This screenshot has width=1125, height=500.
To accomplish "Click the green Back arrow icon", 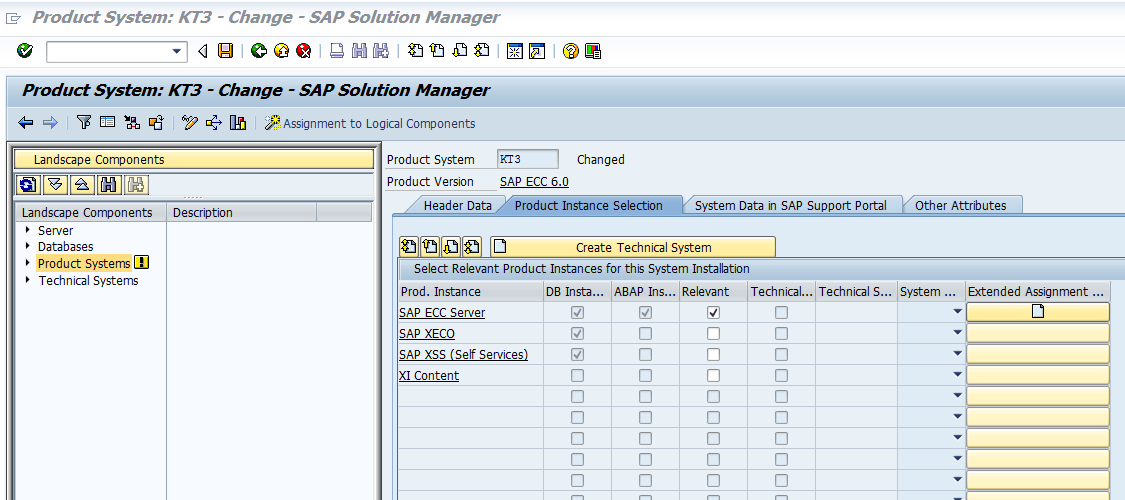I will click(259, 51).
